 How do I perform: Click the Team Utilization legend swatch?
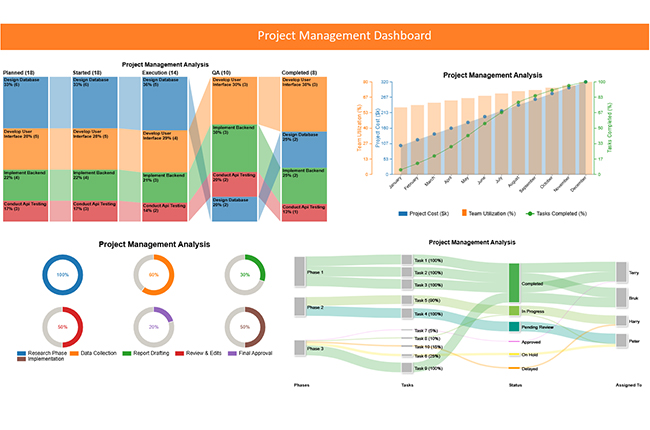pyautogui.click(x=462, y=213)
